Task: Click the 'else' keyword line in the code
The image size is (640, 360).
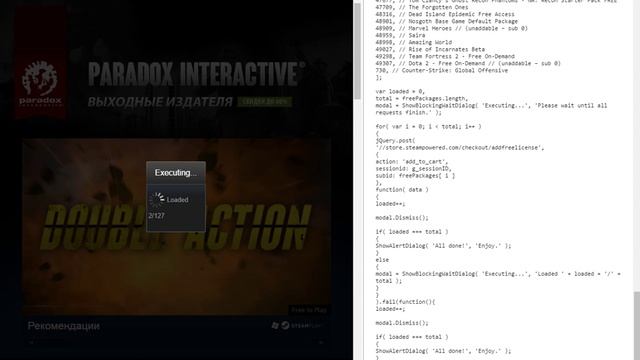Action: (x=382, y=260)
